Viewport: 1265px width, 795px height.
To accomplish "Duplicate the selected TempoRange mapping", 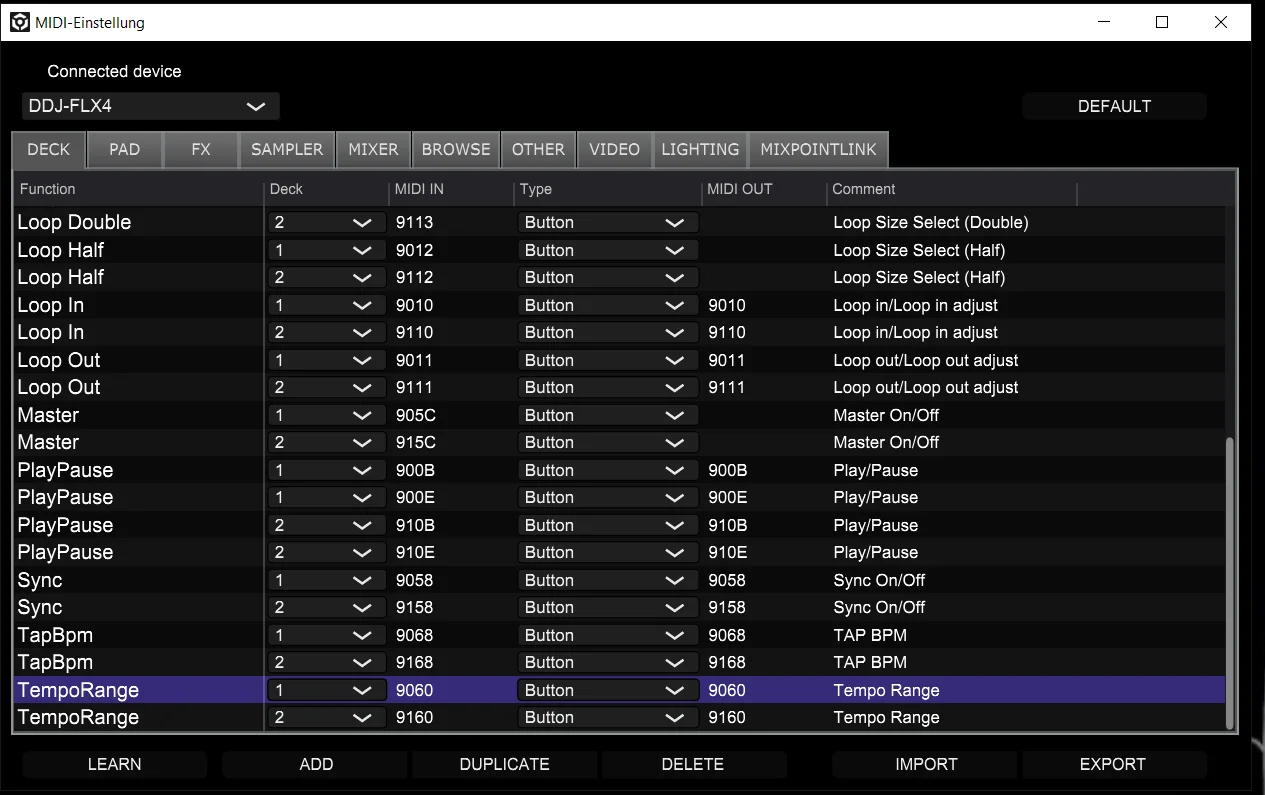I will 504,764.
